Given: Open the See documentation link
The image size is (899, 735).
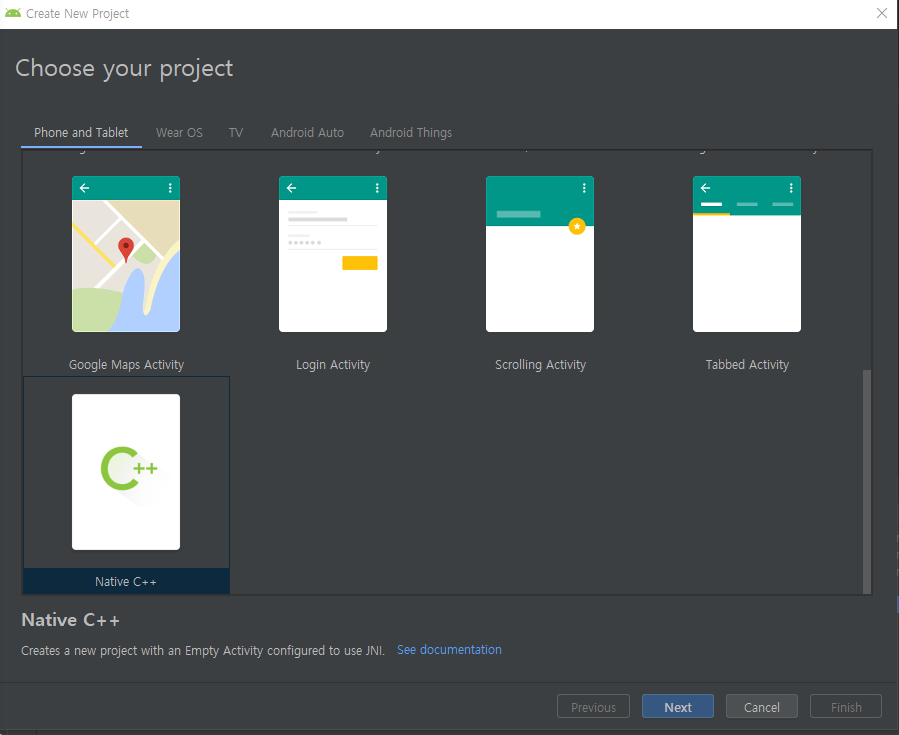Looking at the screenshot, I should [x=449, y=650].
